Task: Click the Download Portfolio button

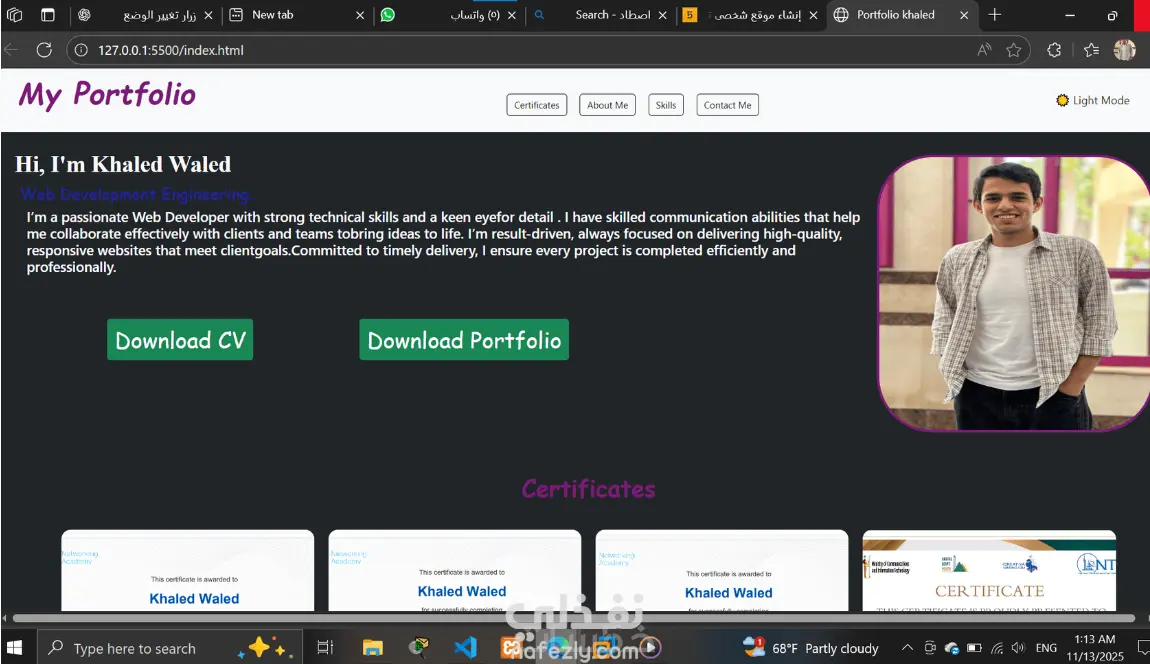Action: click(464, 340)
